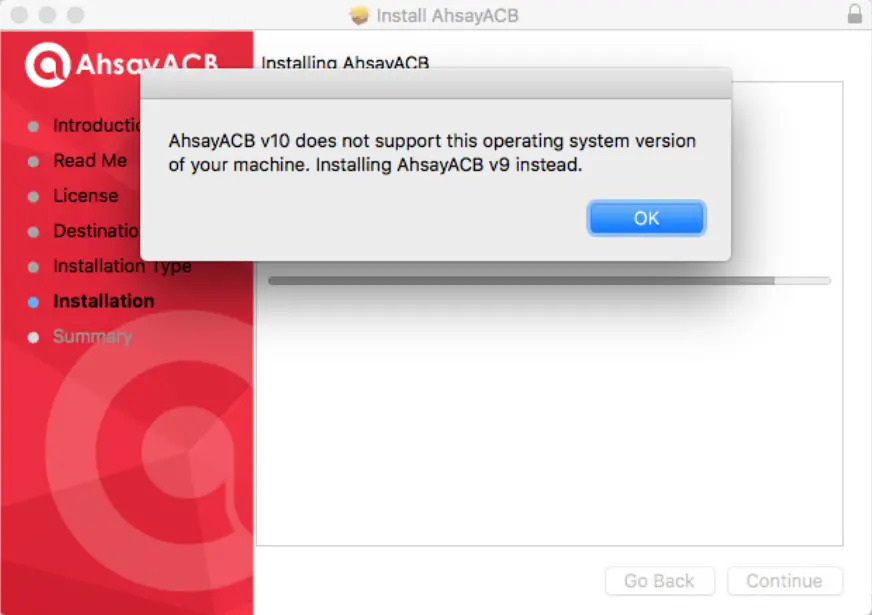Select the Summary step
The width and height of the screenshot is (872, 615).
pyautogui.click(x=93, y=336)
